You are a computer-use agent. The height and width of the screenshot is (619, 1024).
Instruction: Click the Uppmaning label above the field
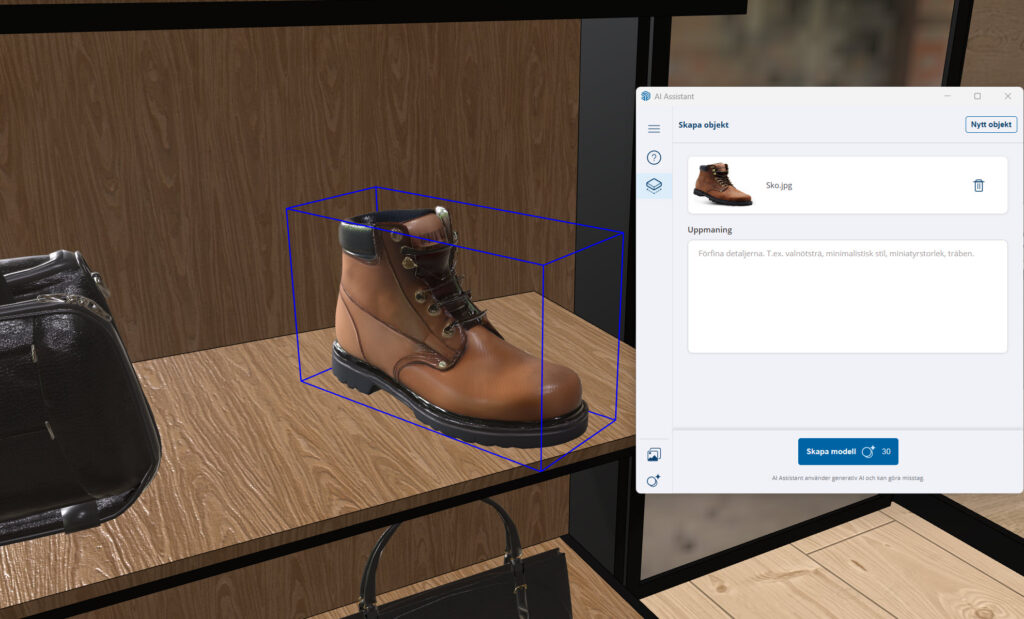pos(709,230)
